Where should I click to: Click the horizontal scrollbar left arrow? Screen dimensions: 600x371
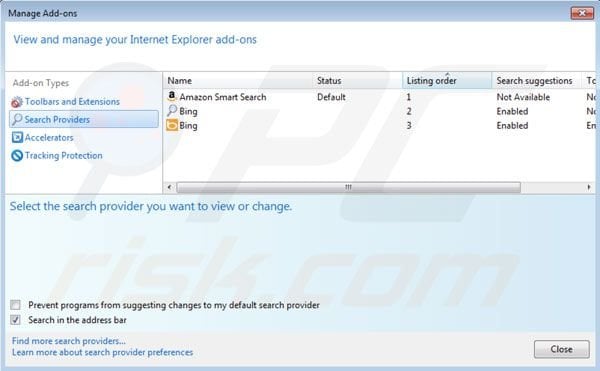[170, 187]
